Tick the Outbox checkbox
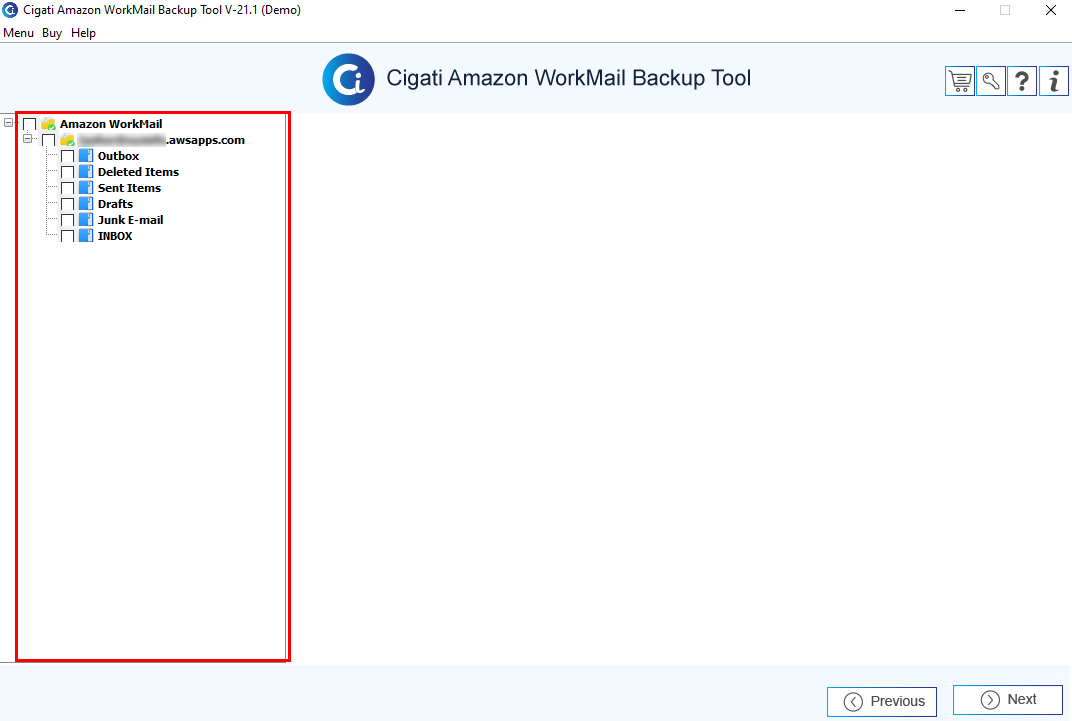 (68, 156)
